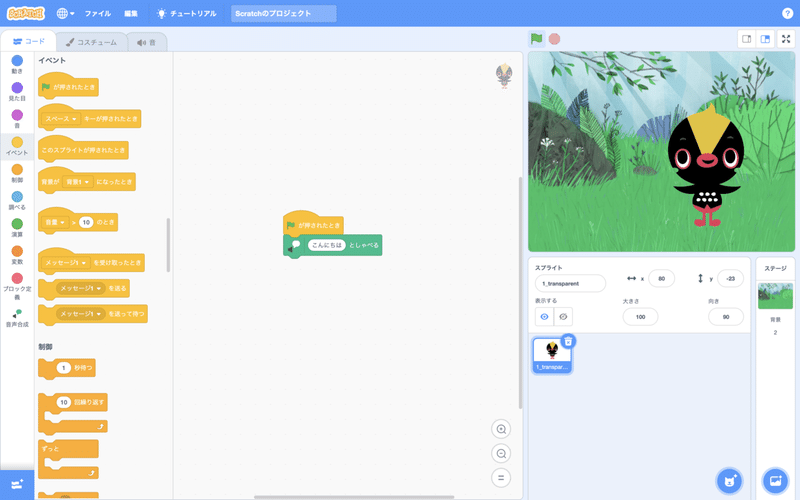Screen dimensions: 800x500
Task: Select the 制御 control category
Action: pos(17,173)
